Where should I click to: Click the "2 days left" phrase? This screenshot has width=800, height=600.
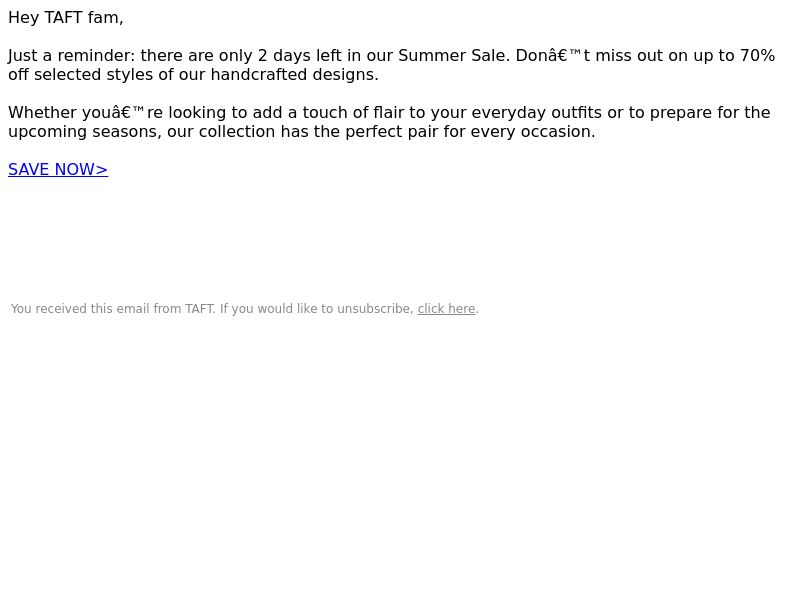coord(300,56)
